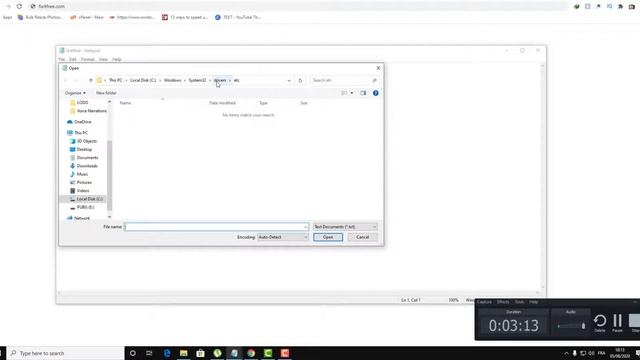640x360 pixels.
Task: Click 'Windows' in the address breadcrumb
Action: coord(172,80)
